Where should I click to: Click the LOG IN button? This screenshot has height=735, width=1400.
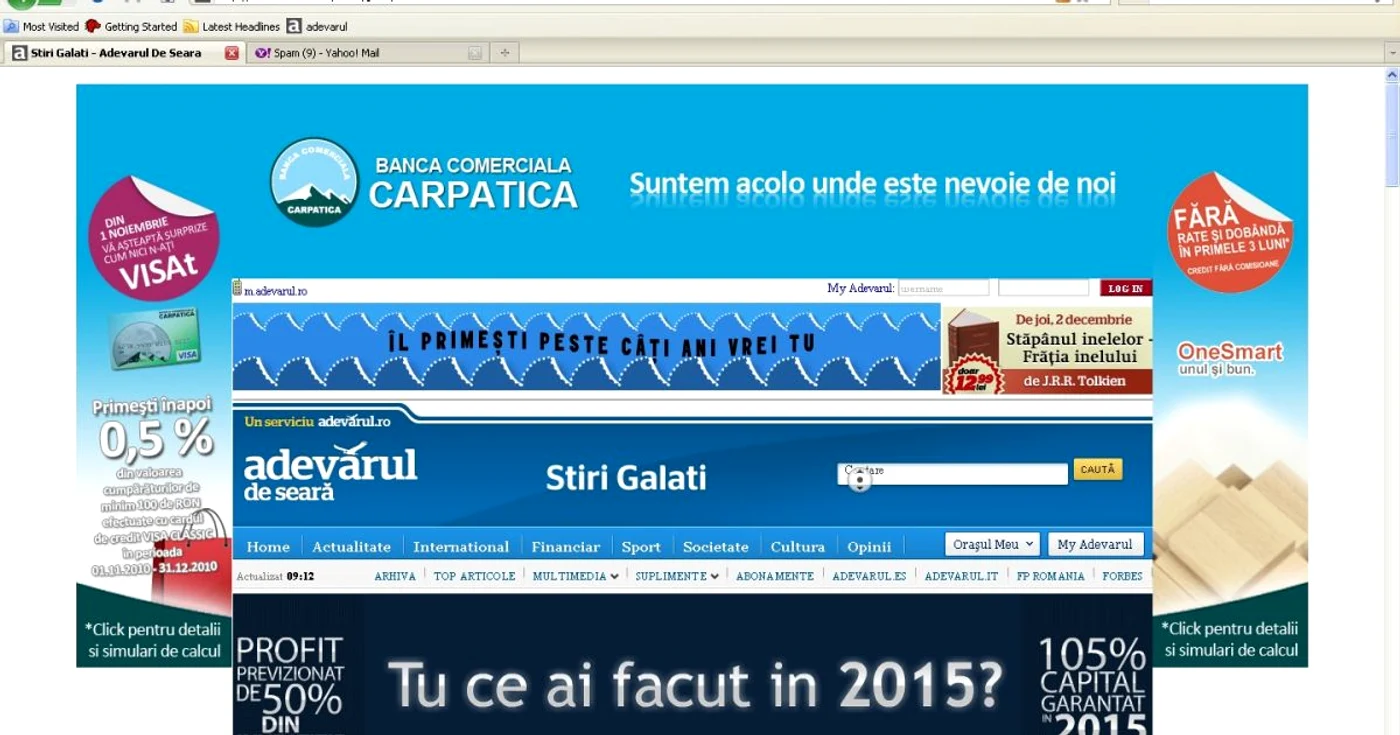coord(1126,288)
